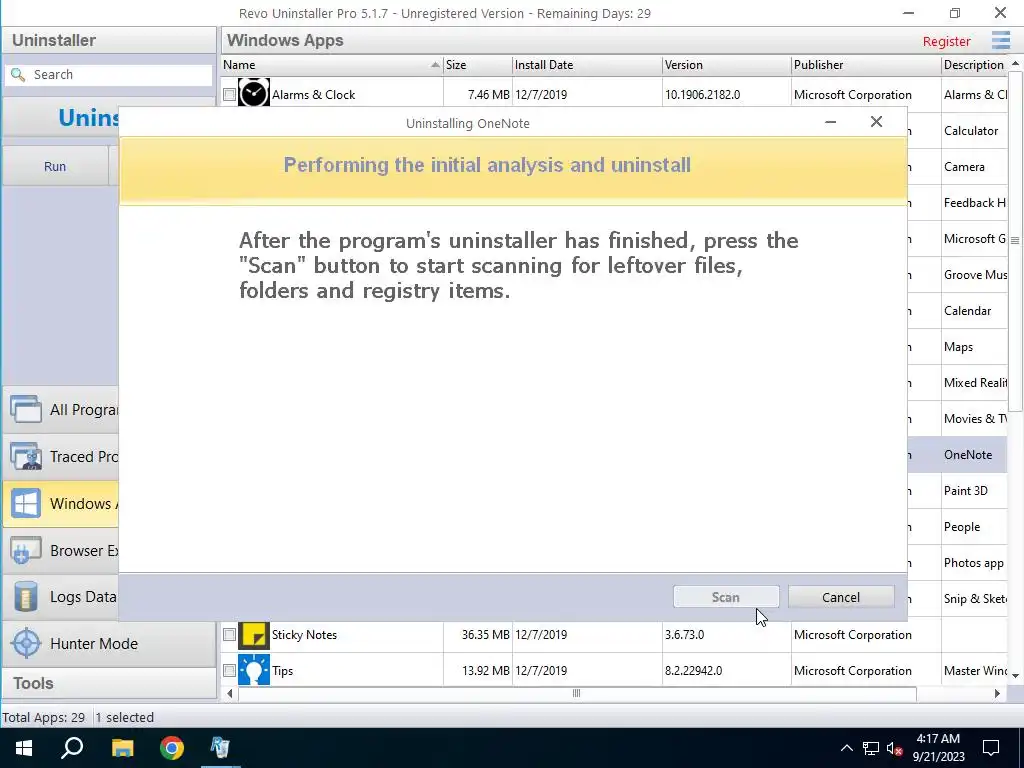The height and width of the screenshot is (768, 1024).
Task: Launch Google Chrome from the taskbar
Action: point(172,748)
